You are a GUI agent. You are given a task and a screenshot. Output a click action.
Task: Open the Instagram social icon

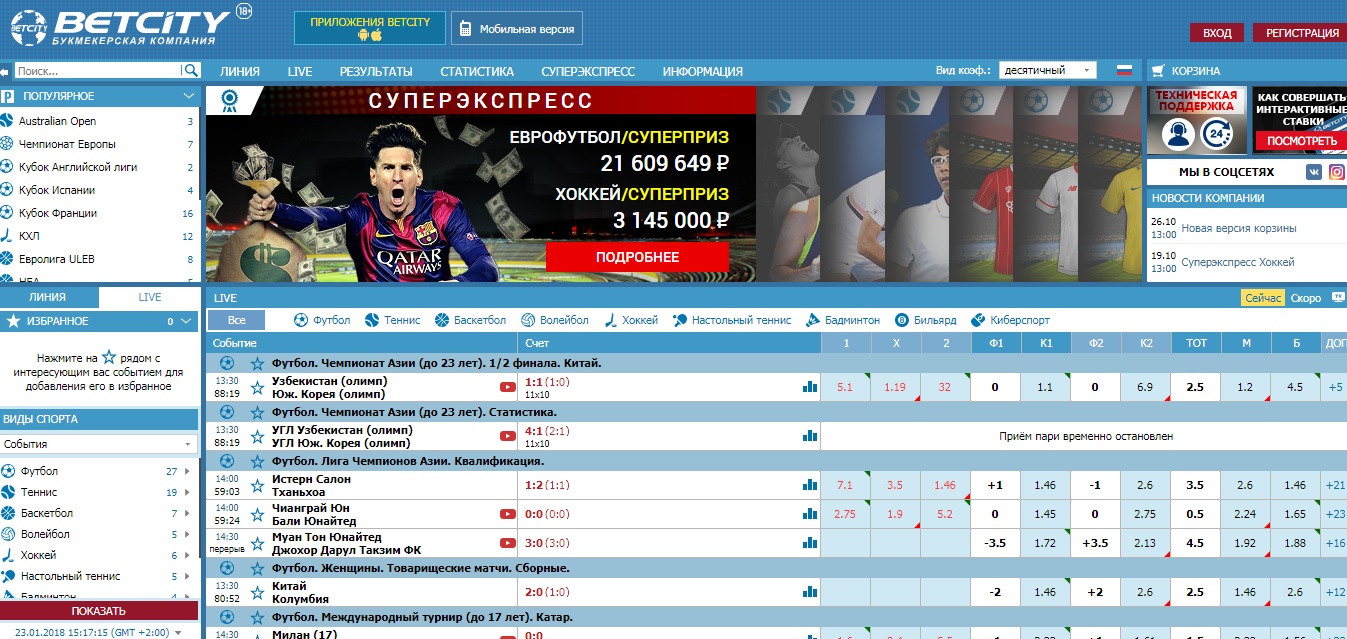pyautogui.click(x=1336, y=172)
